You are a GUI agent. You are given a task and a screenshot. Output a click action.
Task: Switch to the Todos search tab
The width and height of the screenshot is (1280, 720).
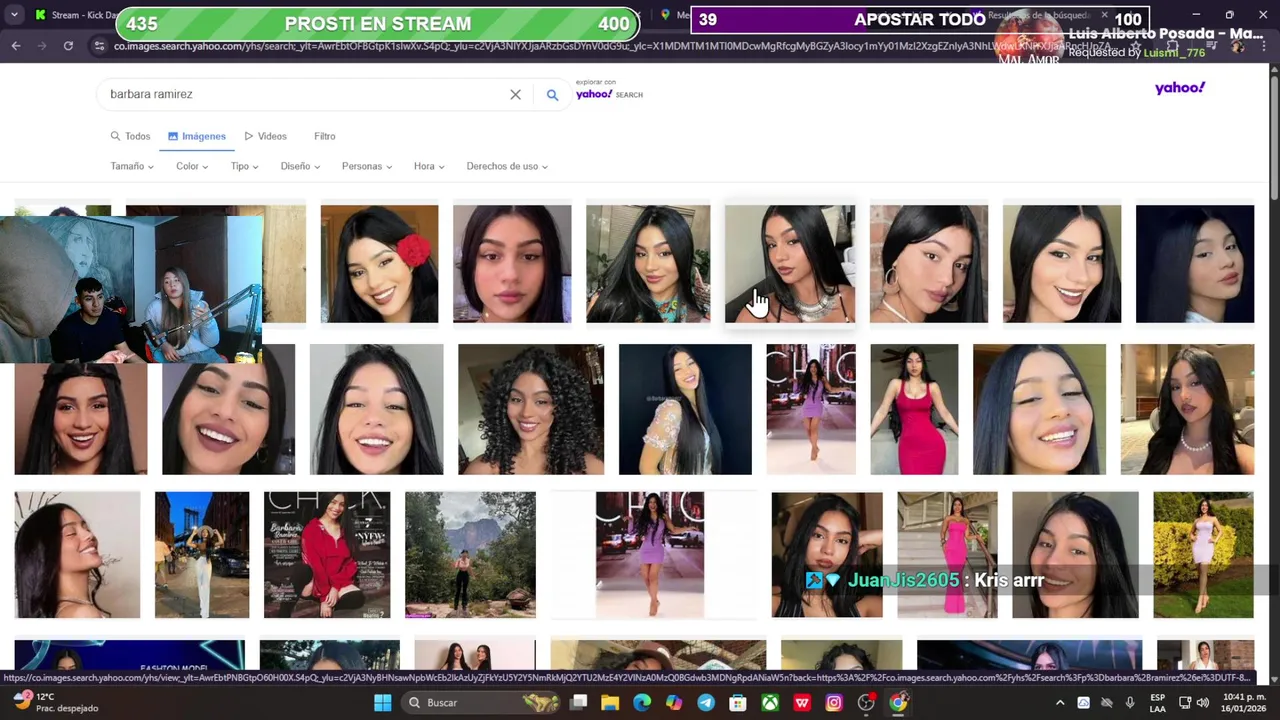[130, 136]
